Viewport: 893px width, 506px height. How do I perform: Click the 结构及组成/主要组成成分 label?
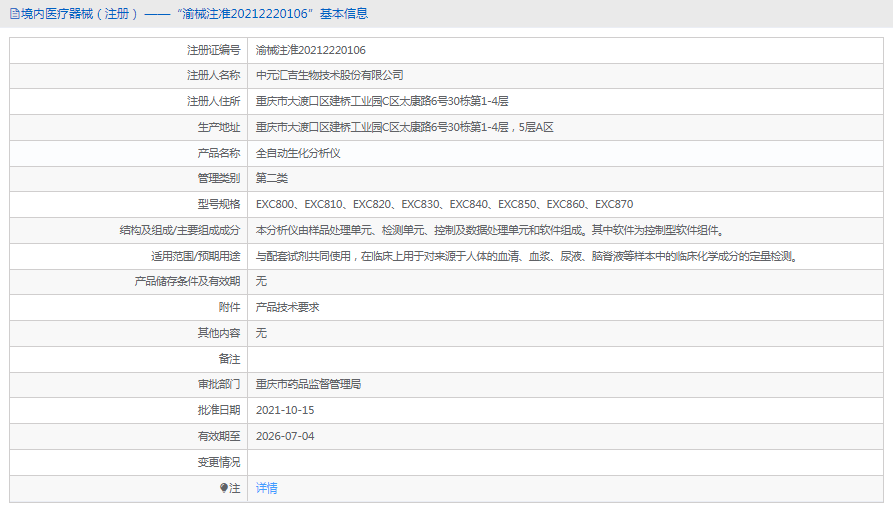coord(180,230)
